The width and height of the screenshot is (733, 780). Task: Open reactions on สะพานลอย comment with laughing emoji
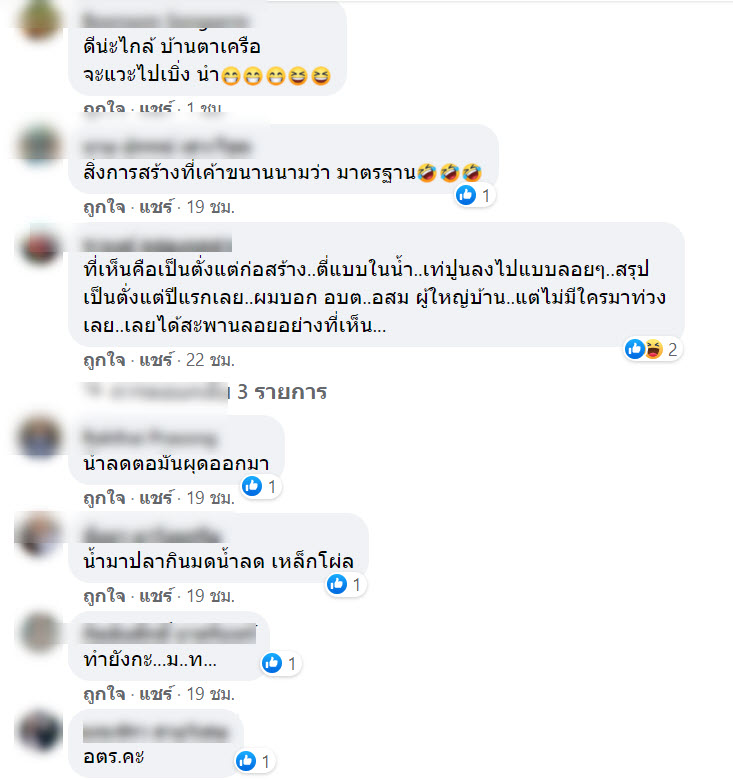point(653,349)
